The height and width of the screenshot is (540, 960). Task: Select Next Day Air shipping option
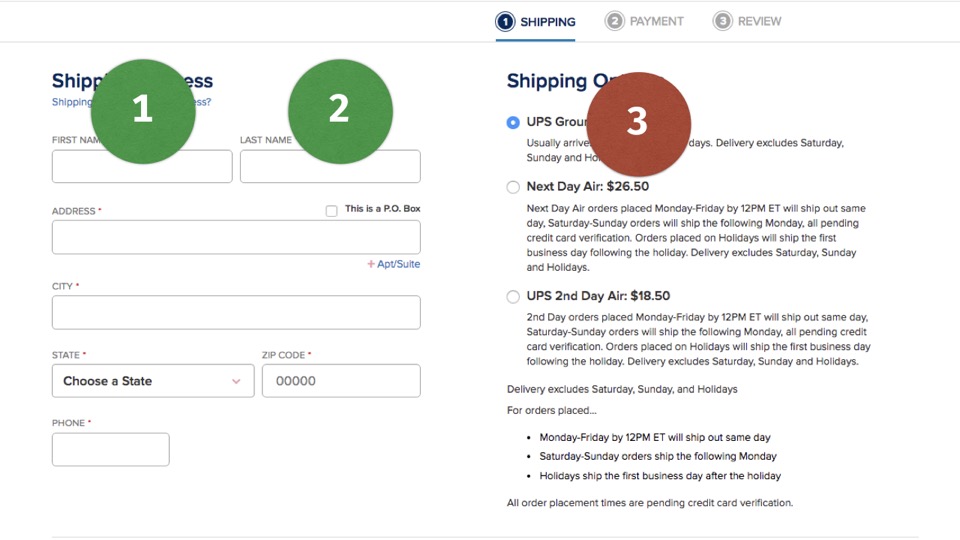(x=513, y=187)
